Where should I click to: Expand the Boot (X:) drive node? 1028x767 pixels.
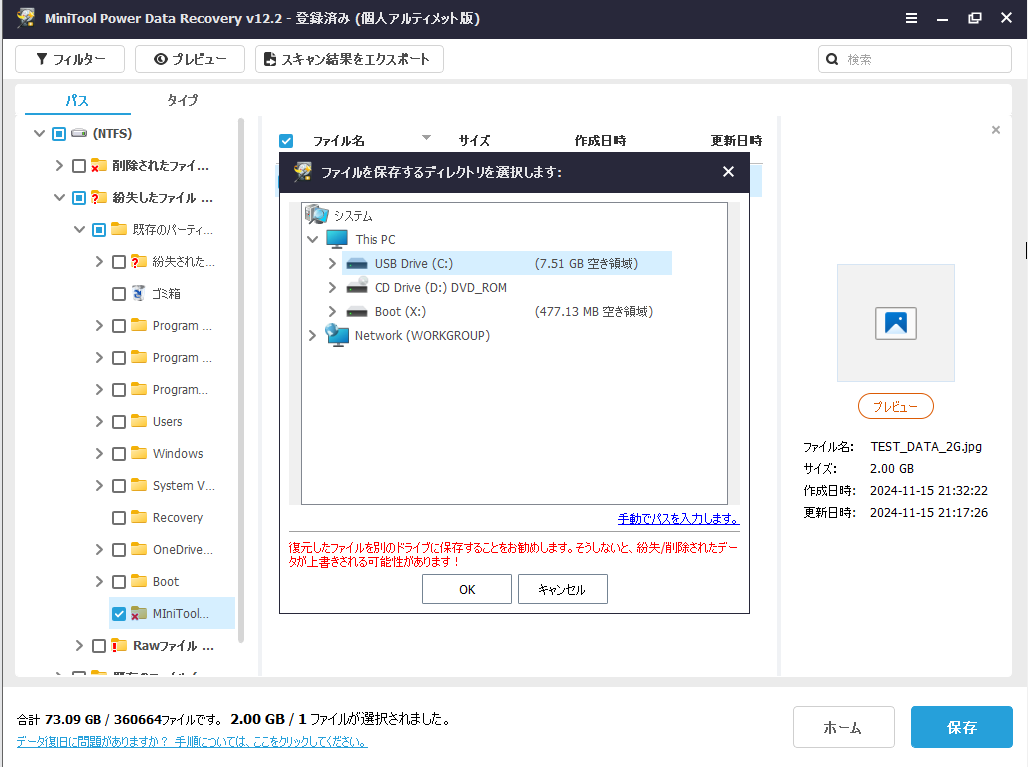(332, 311)
